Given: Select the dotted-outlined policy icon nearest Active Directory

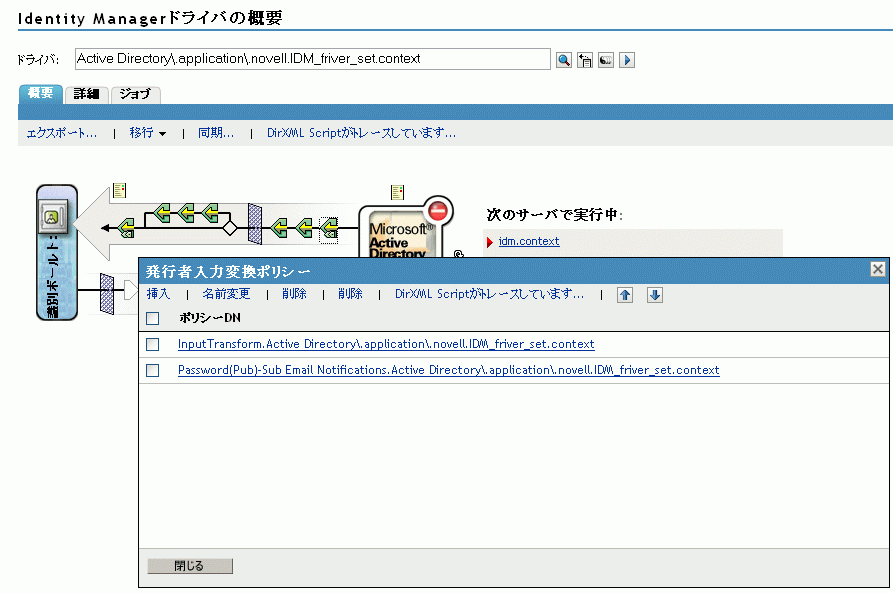Looking at the screenshot, I should [x=329, y=229].
